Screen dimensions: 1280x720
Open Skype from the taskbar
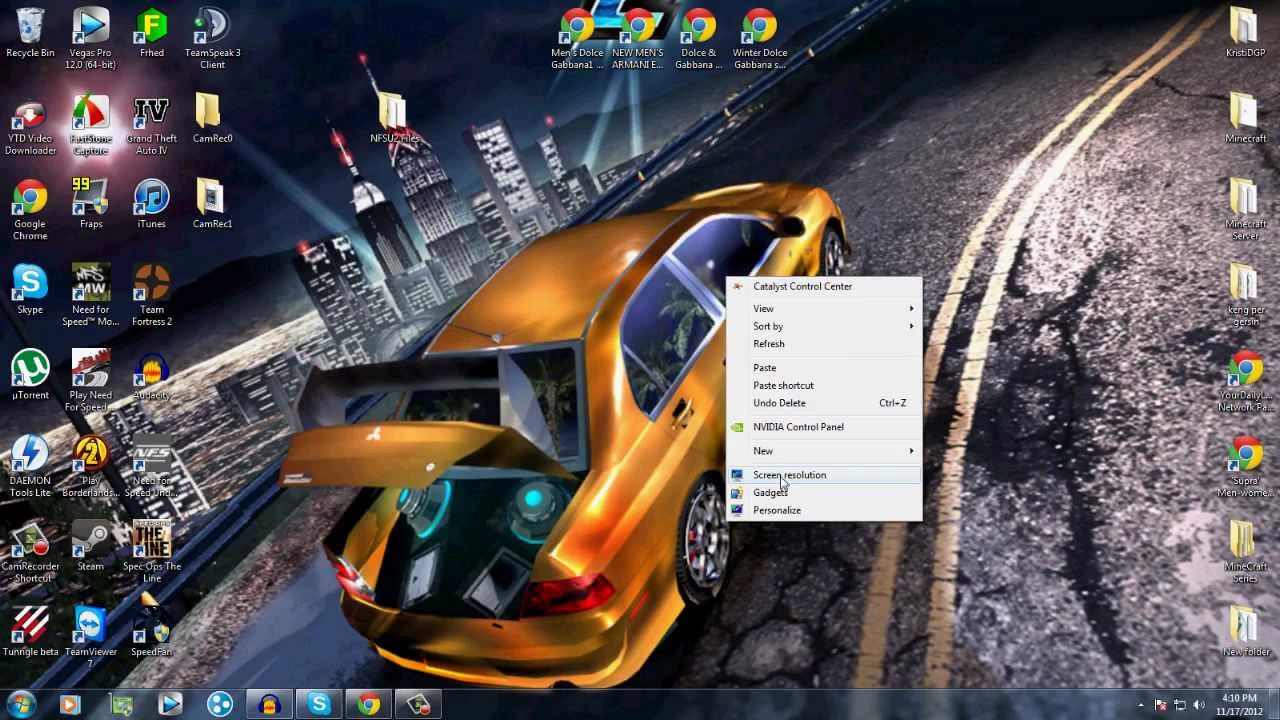[319, 705]
